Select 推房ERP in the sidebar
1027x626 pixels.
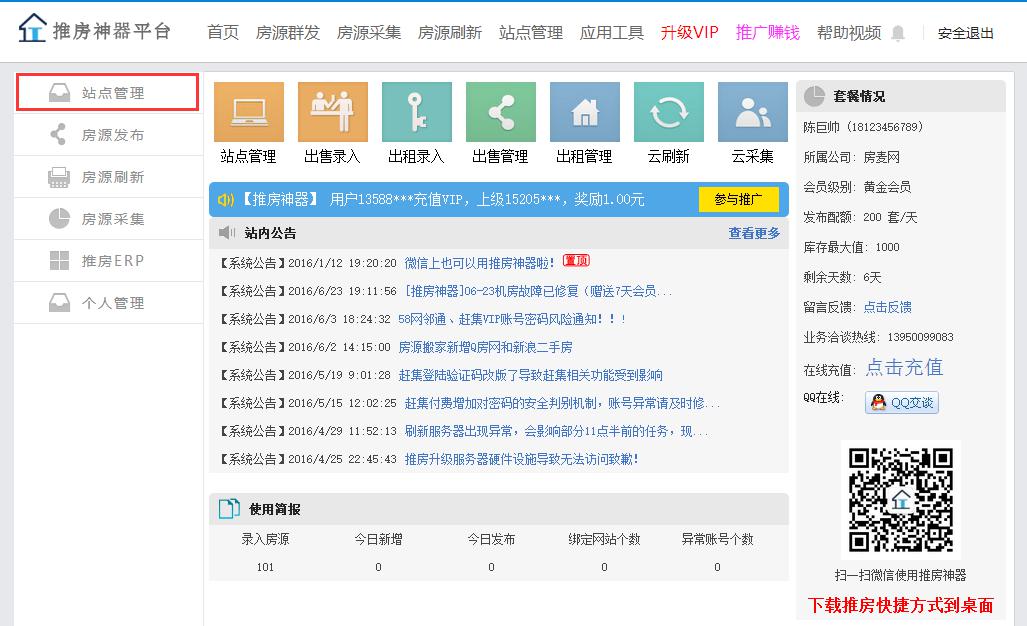point(107,261)
